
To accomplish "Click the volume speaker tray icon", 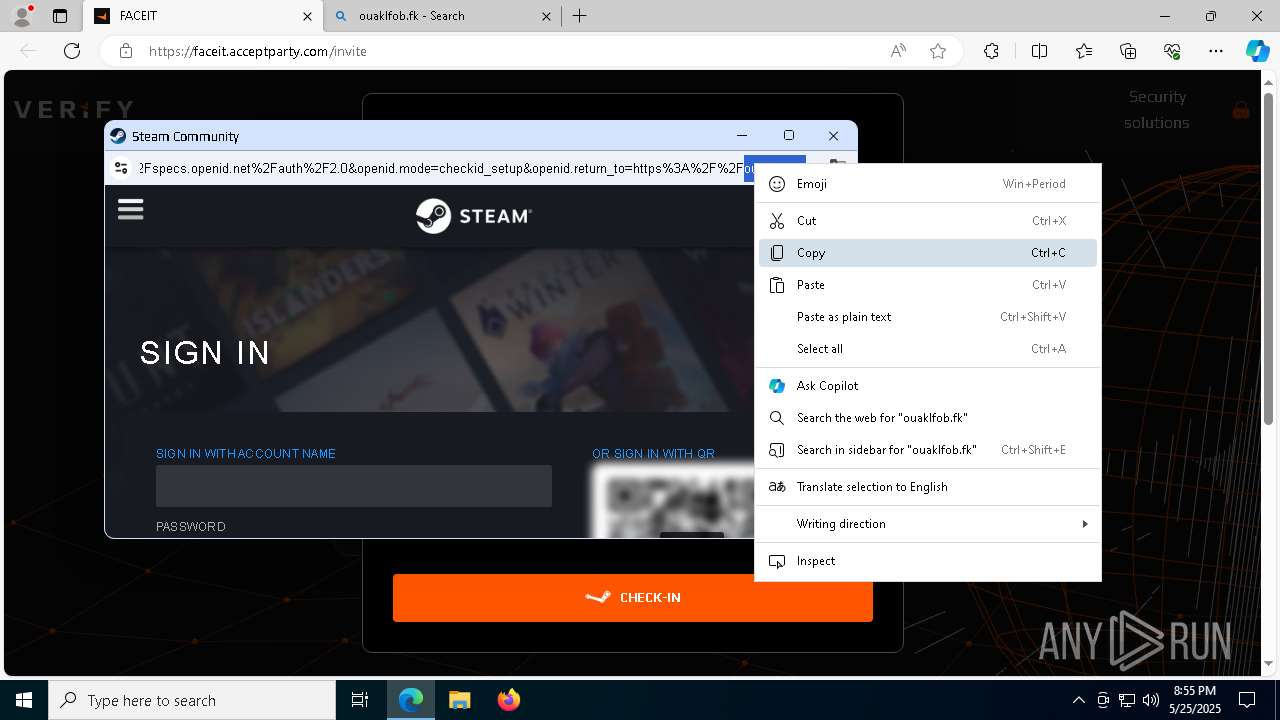I will tap(1151, 700).
